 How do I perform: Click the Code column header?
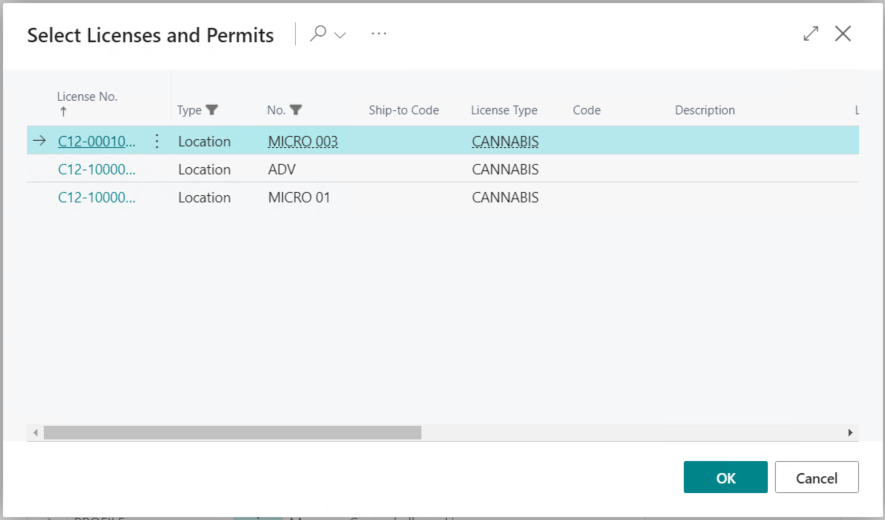tap(586, 110)
